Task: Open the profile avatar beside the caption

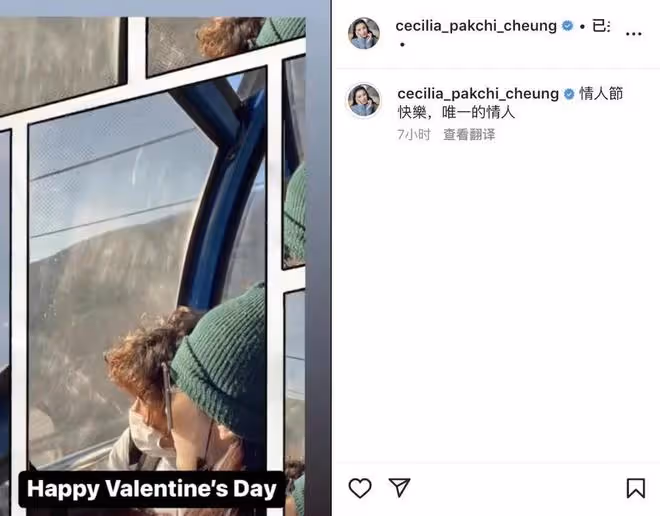Action: coord(364,100)
